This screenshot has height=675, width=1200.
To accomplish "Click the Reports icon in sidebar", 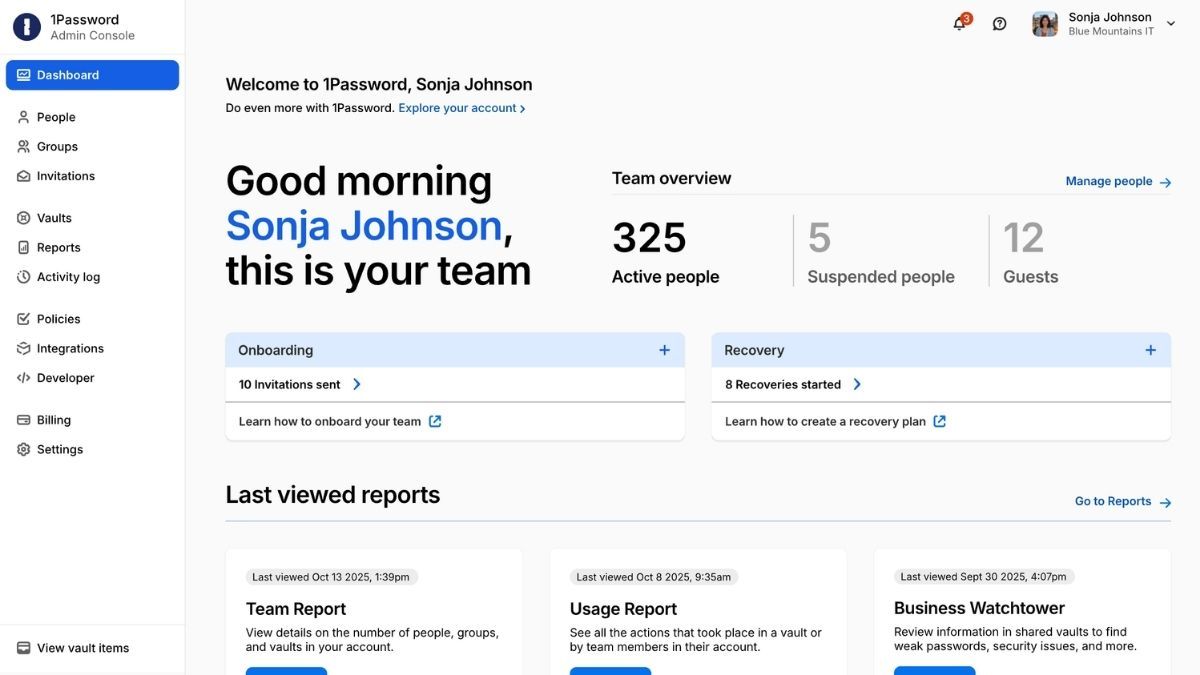I will [x=24, y=247].
